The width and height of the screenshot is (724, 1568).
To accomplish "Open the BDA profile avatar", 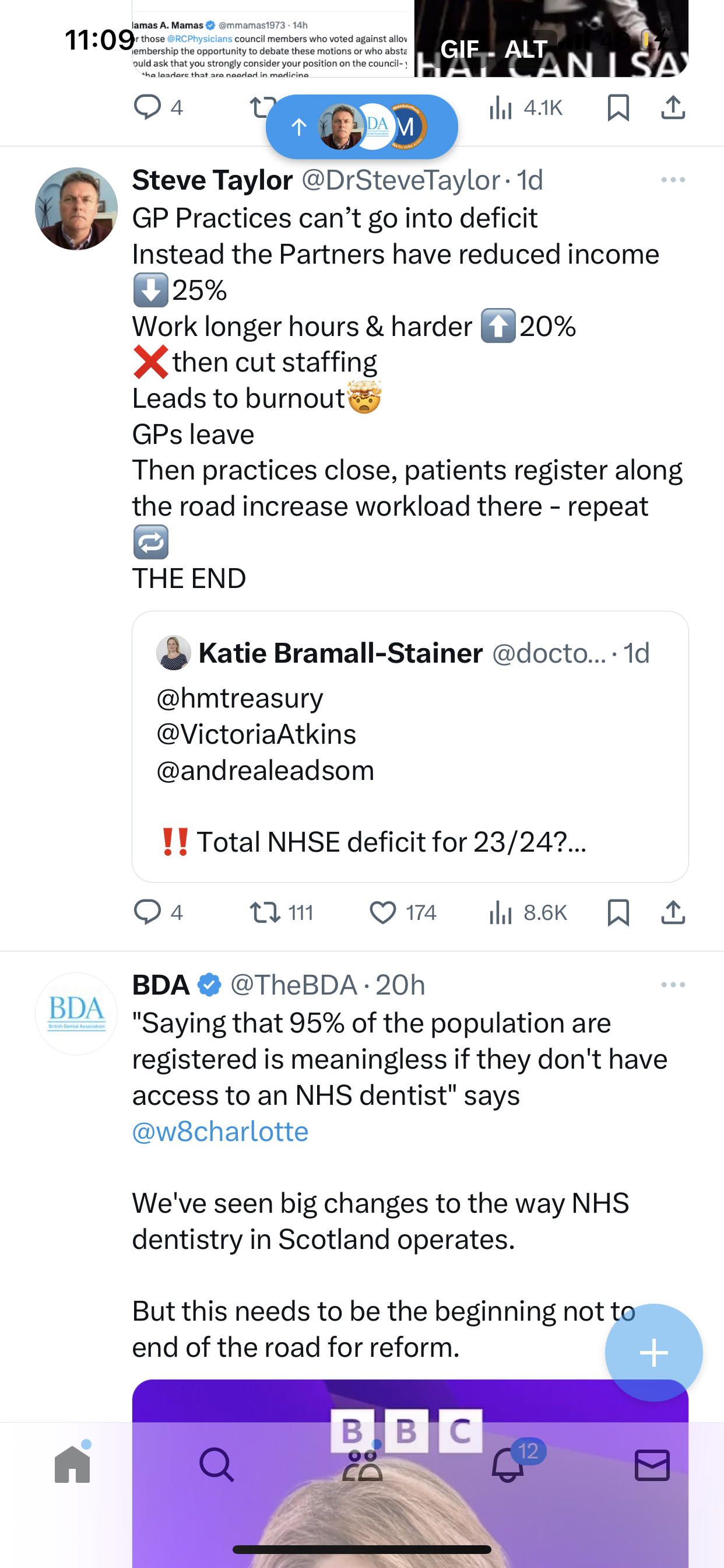I will point(76,1013).
